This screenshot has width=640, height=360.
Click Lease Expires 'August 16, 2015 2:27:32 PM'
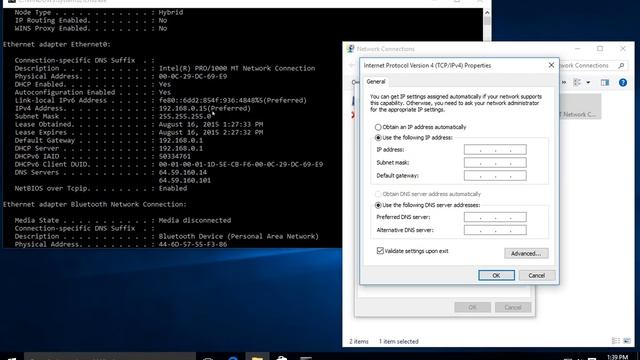point(211,133)
